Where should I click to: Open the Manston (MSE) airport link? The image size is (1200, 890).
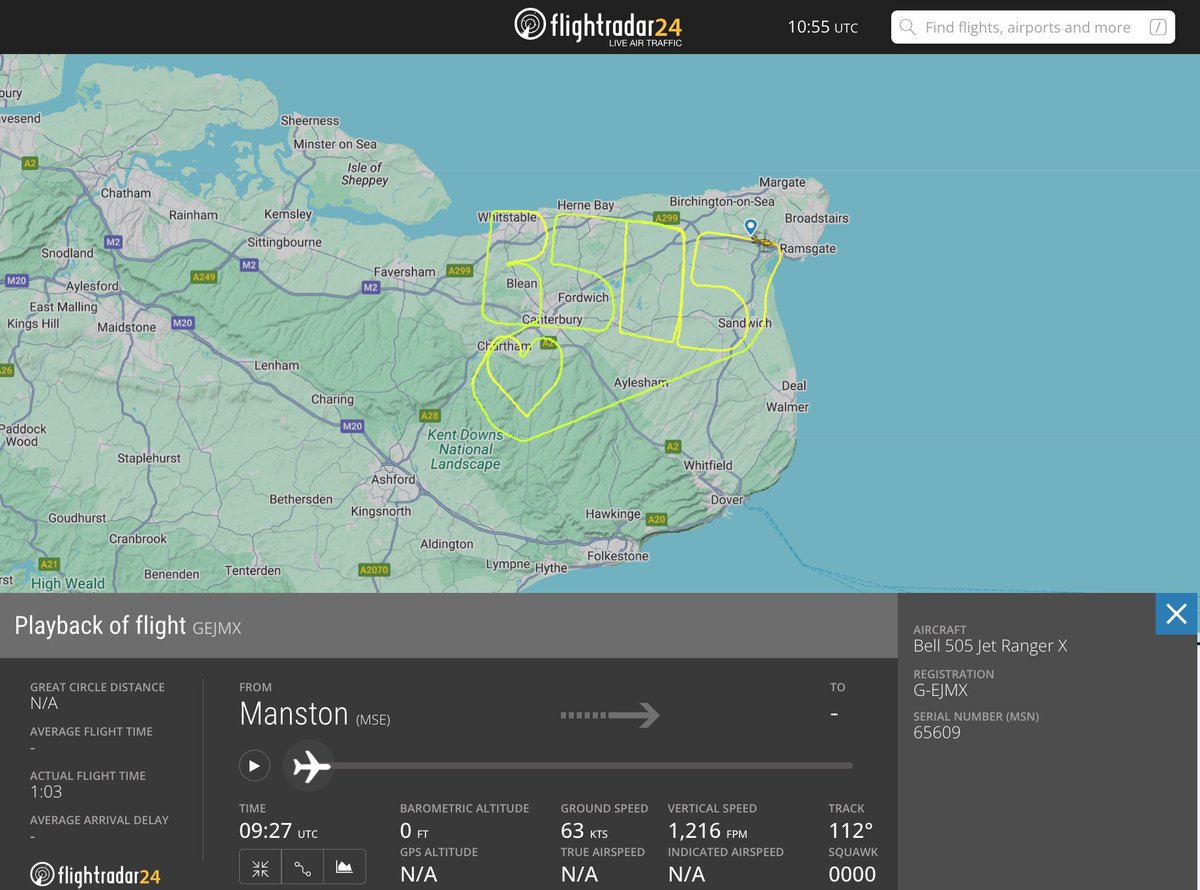click(291, 713)
